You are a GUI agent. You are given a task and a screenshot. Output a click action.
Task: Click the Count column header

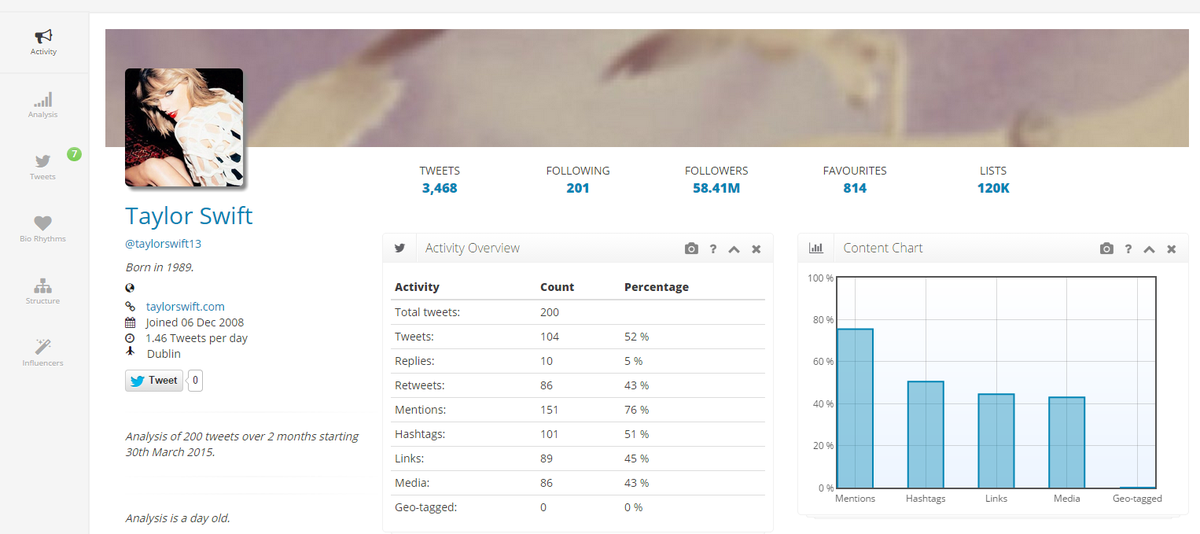pos(557,287)
